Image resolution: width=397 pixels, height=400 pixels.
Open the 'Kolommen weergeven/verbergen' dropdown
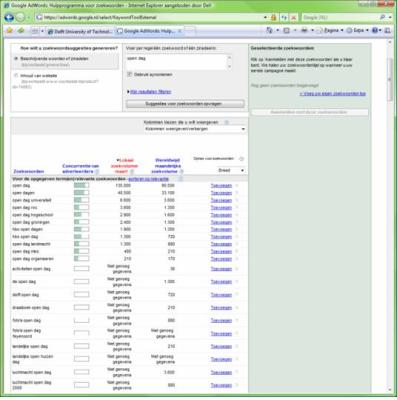click(195, 129)
